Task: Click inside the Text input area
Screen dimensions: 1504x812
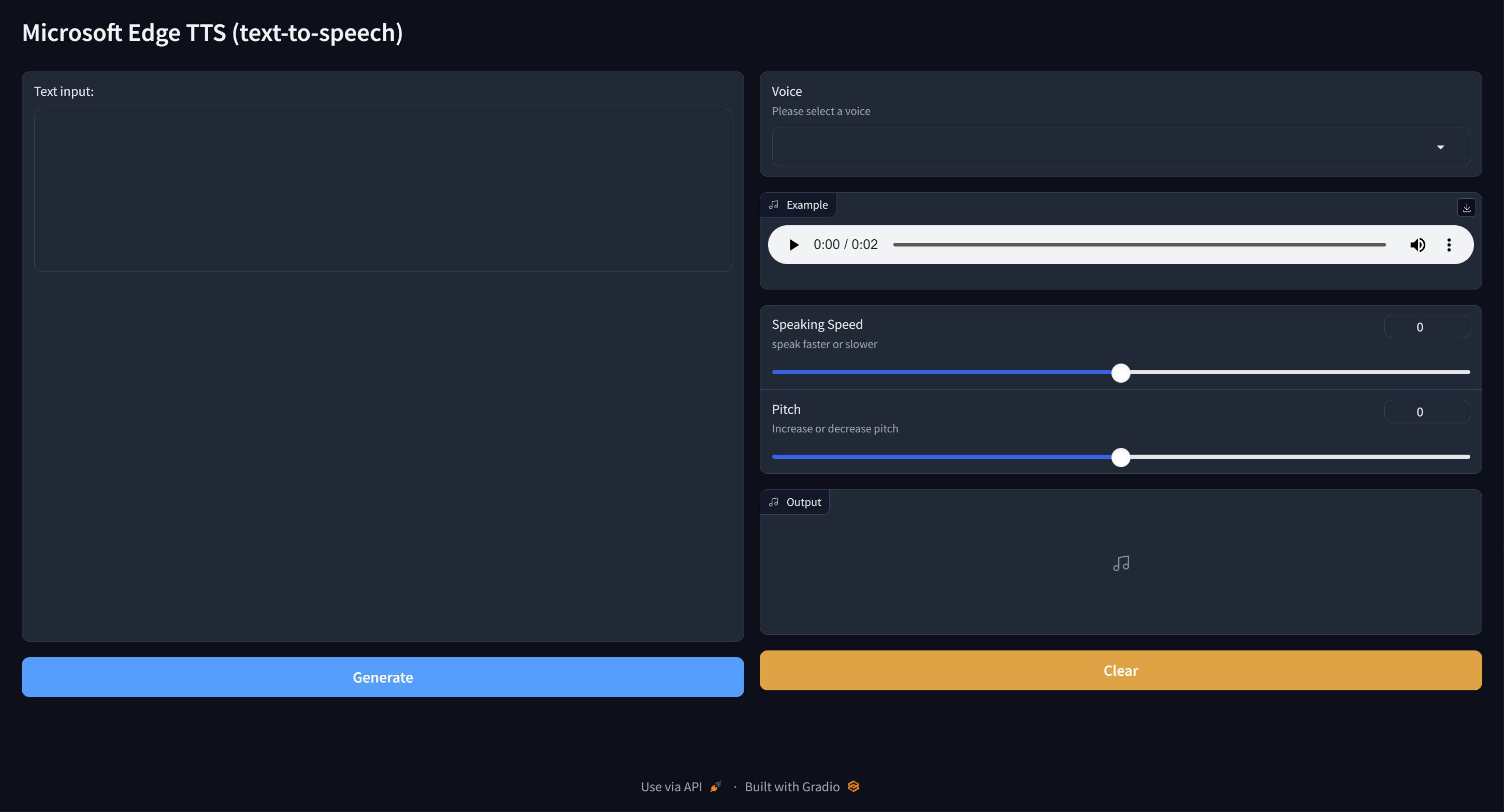Action: (382, 190)
